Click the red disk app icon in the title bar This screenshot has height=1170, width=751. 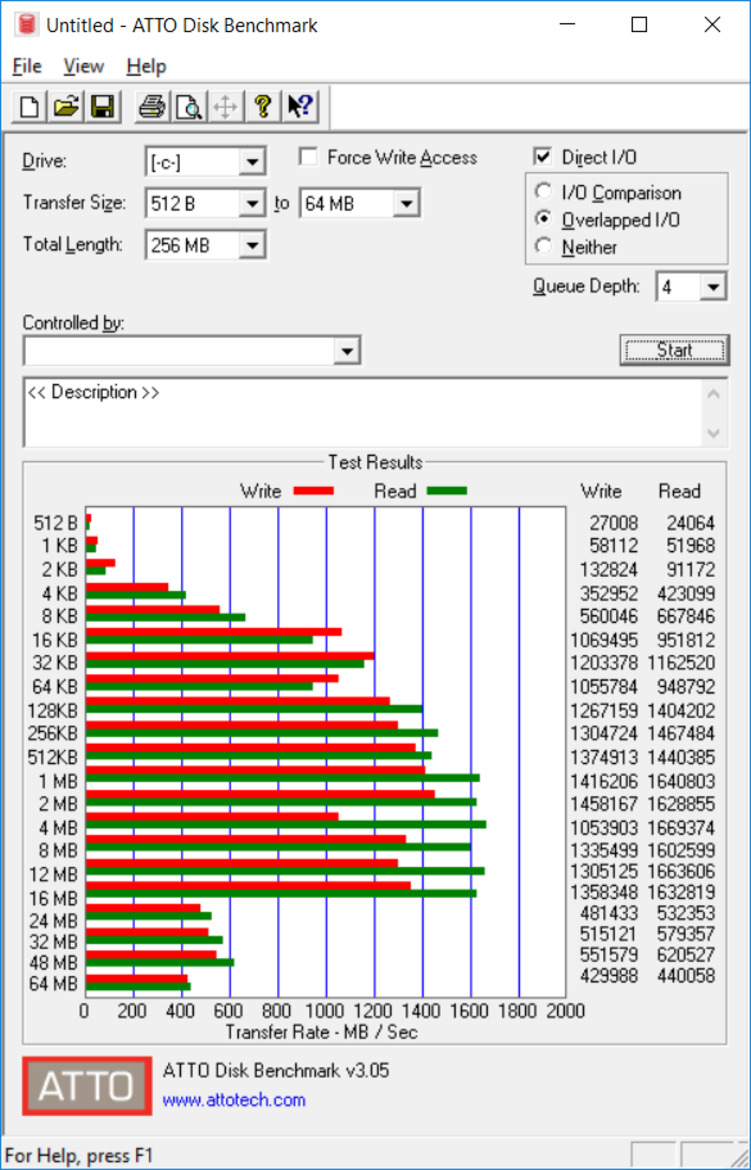tap(27, 25)
